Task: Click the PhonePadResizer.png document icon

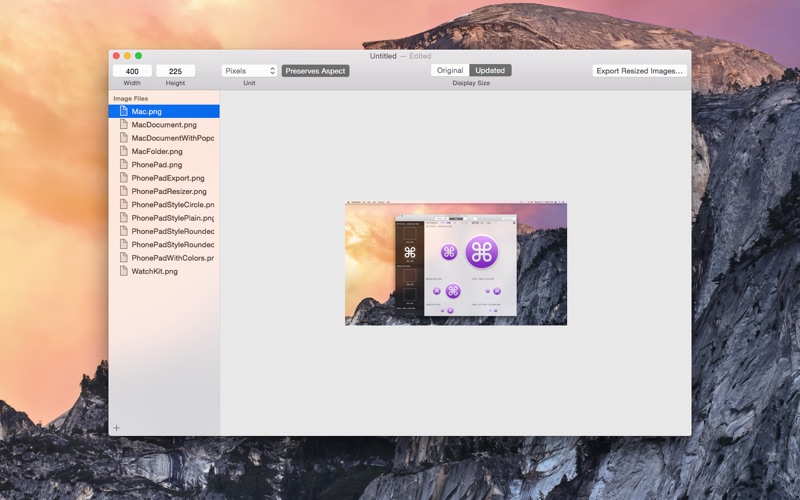Action: 123,191
